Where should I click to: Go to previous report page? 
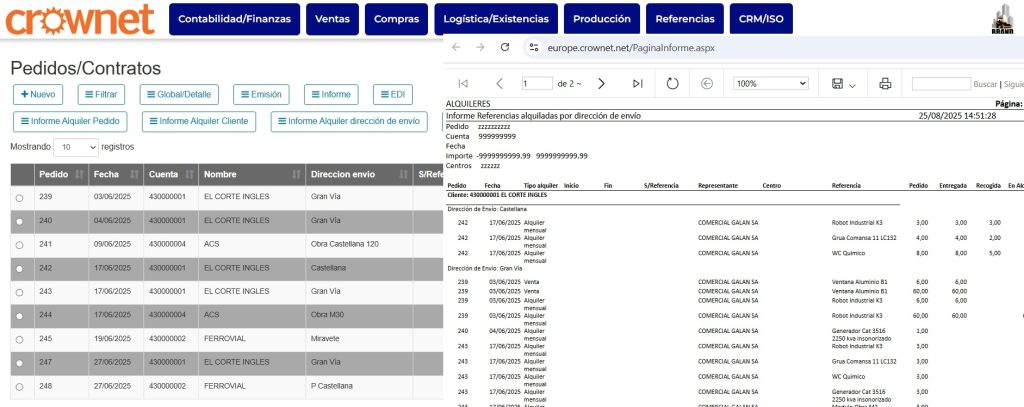pos(500,84)
